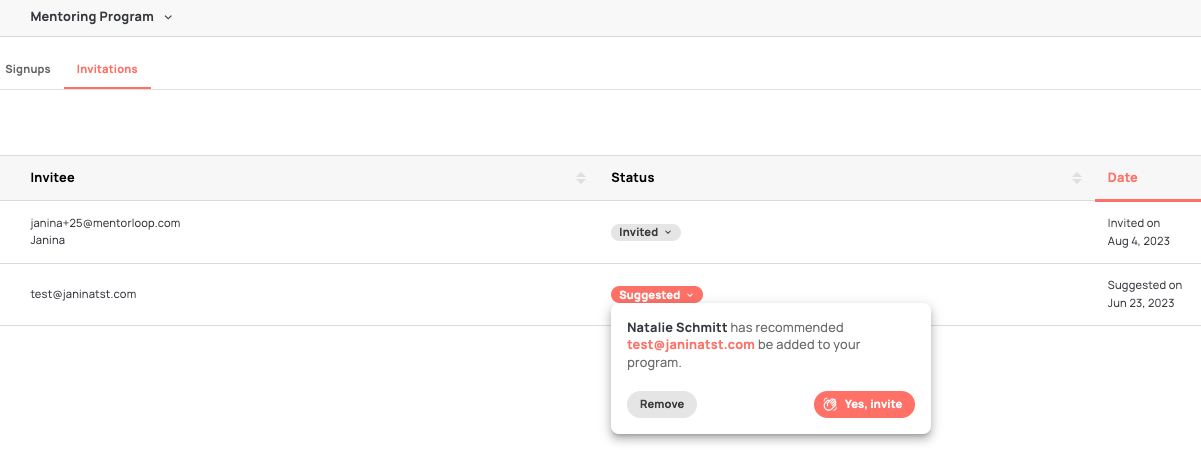
Task: Click the chevron inside the Invited badge
Action: [x=668, y=232]
